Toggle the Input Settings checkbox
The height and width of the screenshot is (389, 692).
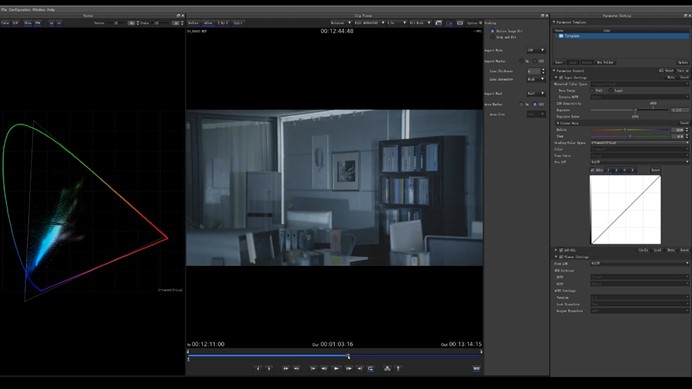click(x=561, y=77)
